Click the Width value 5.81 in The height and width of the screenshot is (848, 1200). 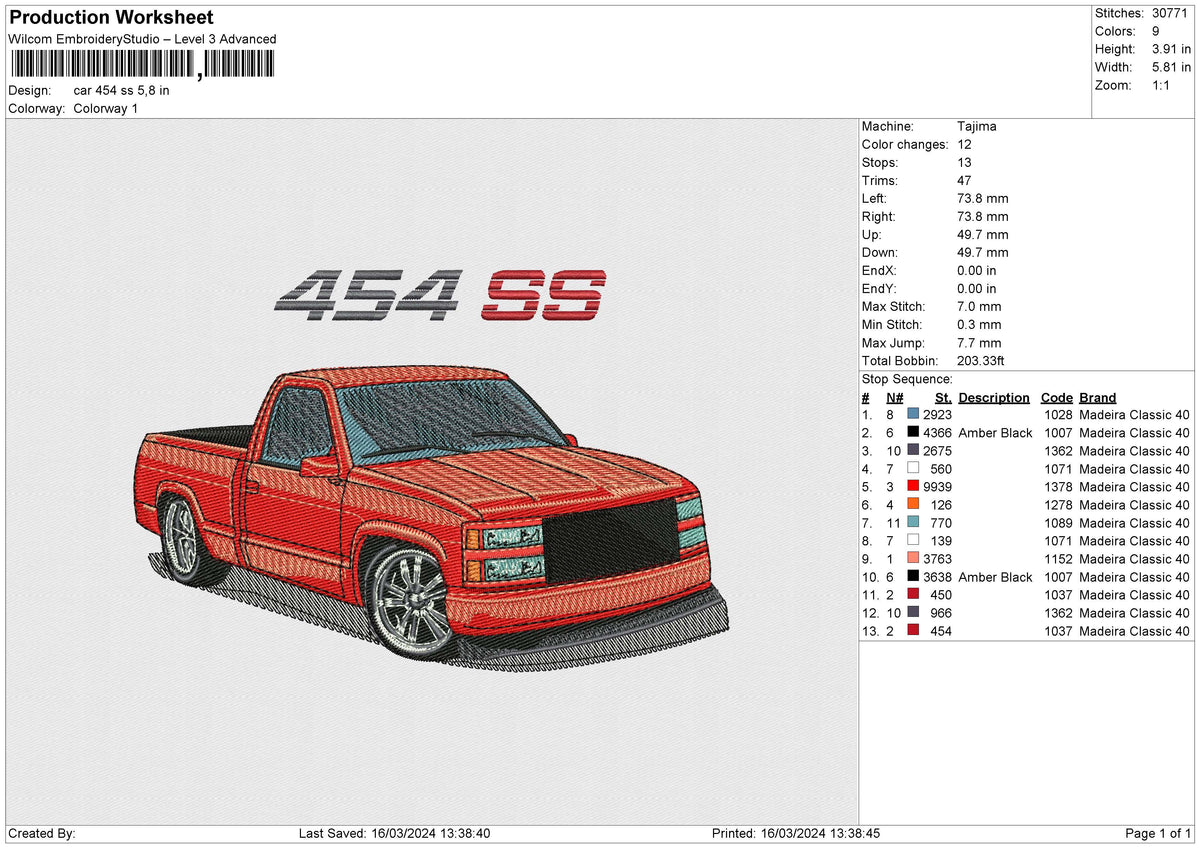point(1171,67)
